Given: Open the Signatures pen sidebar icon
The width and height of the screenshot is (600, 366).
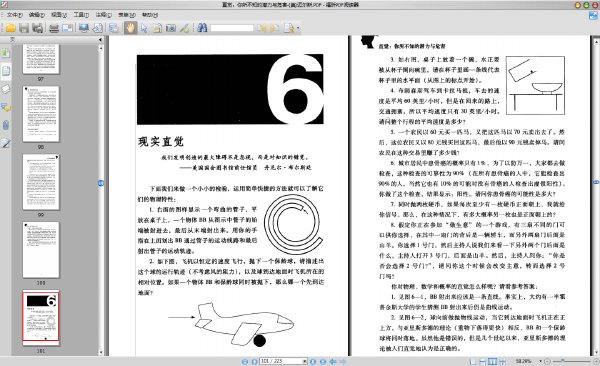Looking at the screenshot, I should 6,143.
